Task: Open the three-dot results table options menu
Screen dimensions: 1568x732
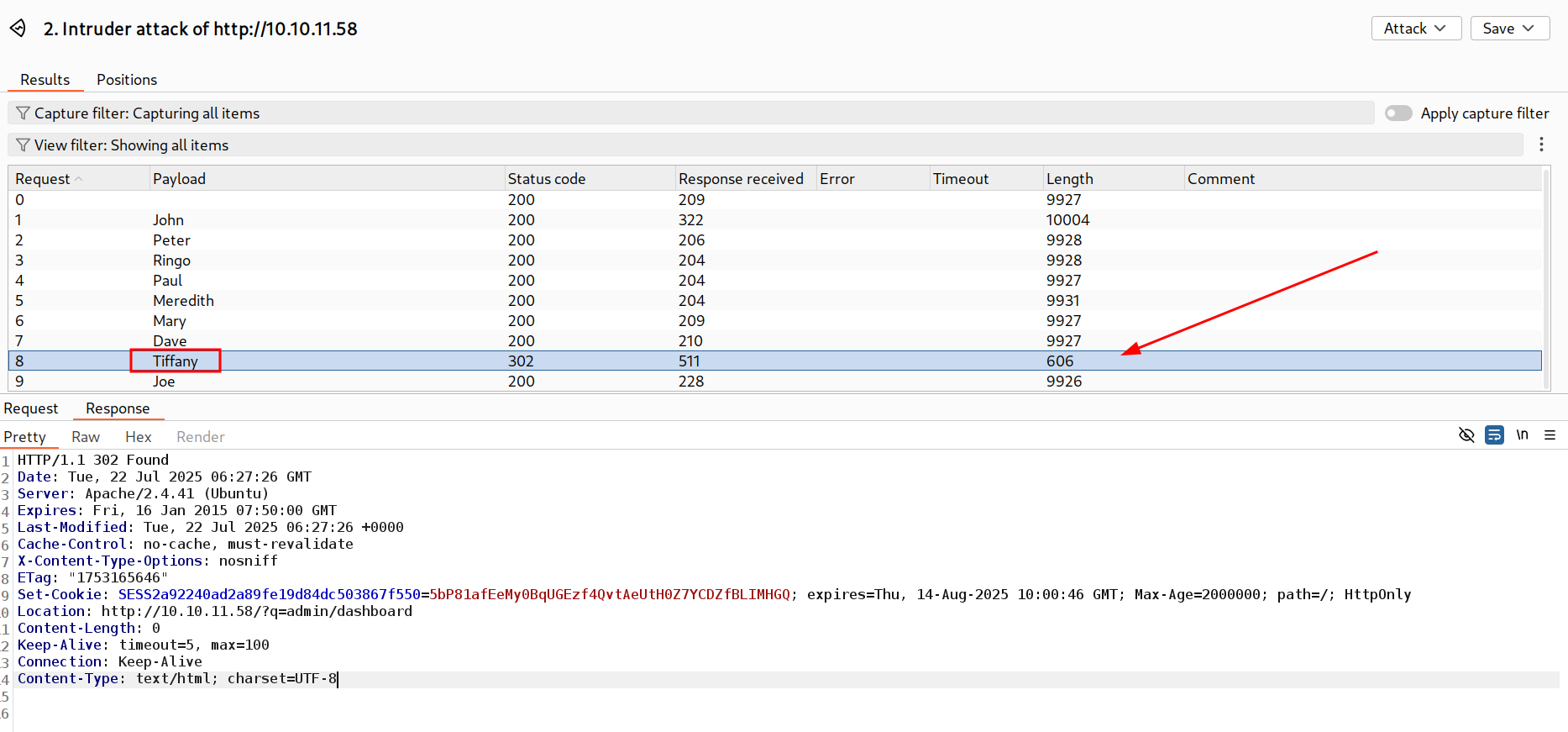Action: 1541,145
